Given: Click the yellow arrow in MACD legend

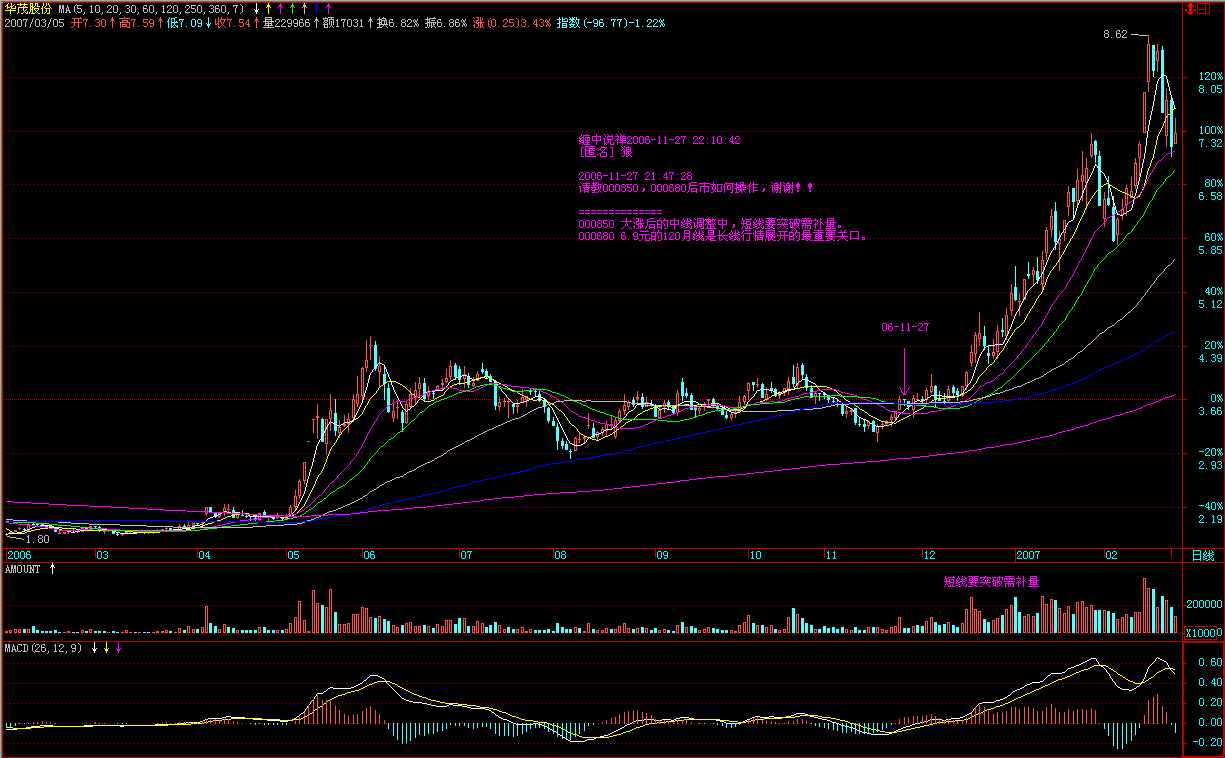Looking at the screenshot, I should tap(107, 648).
